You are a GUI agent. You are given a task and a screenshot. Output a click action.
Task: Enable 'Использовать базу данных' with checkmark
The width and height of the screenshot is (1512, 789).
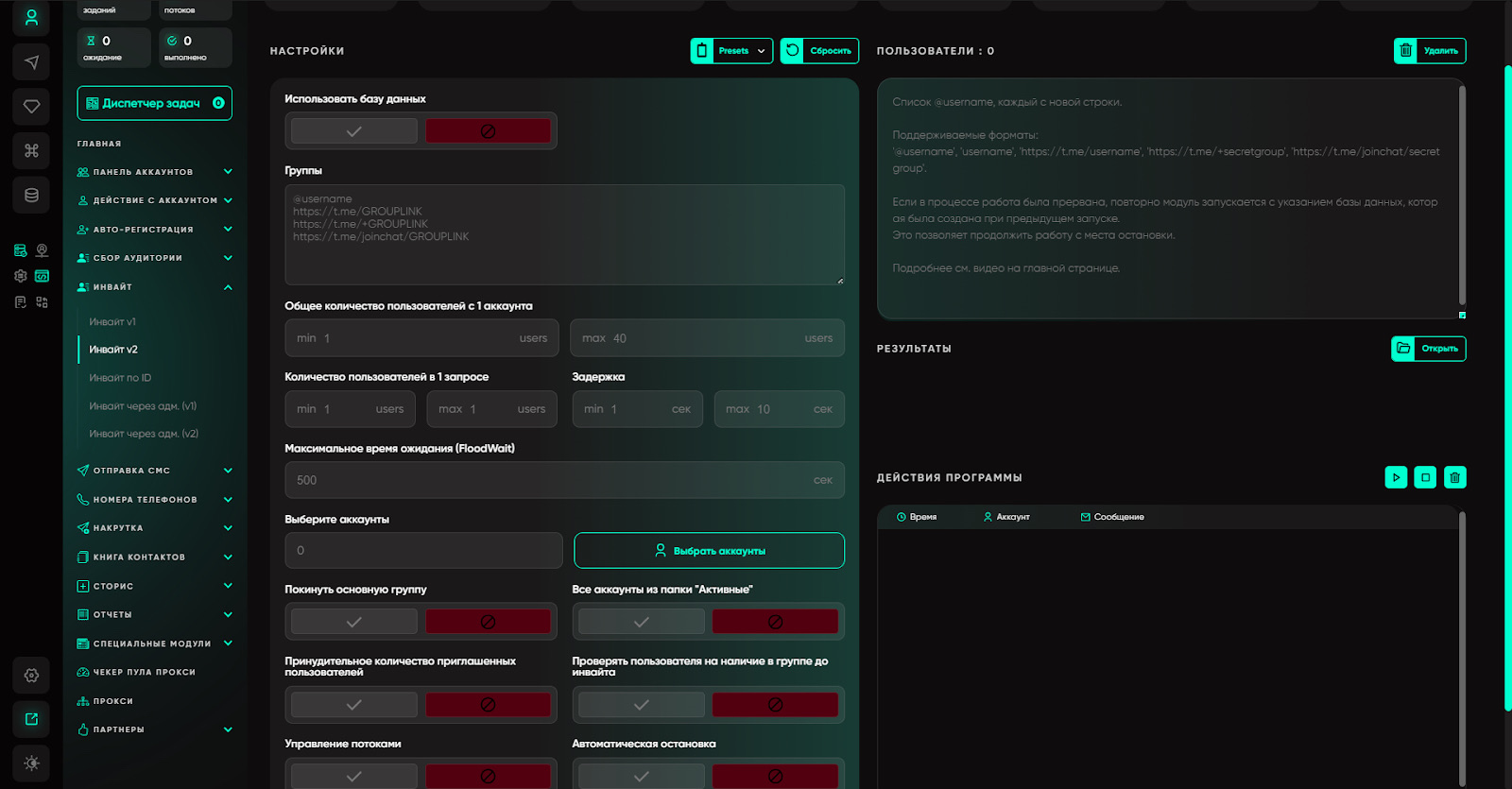pyautogui.click(x=354, y=131)
